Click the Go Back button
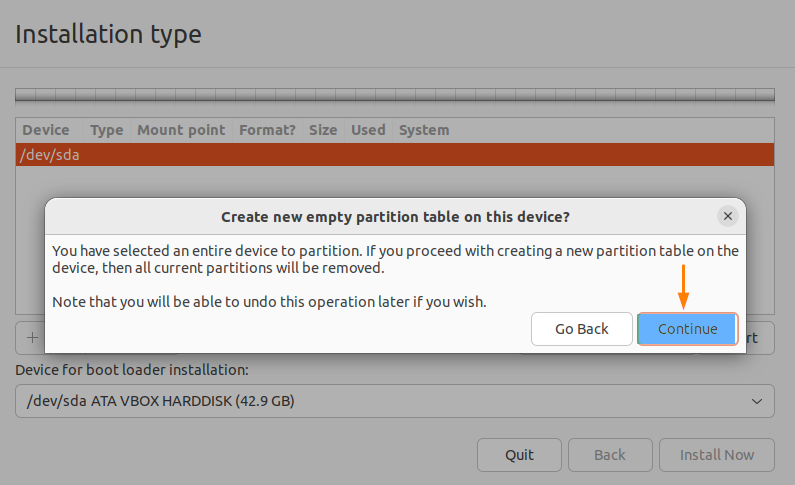This screenshot has width=795, height=485. click(581, 329)
